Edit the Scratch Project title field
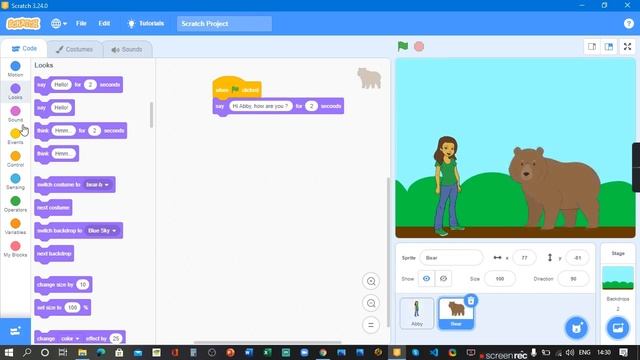This screenshot has height=360, width=640. (x=224, y=24)
